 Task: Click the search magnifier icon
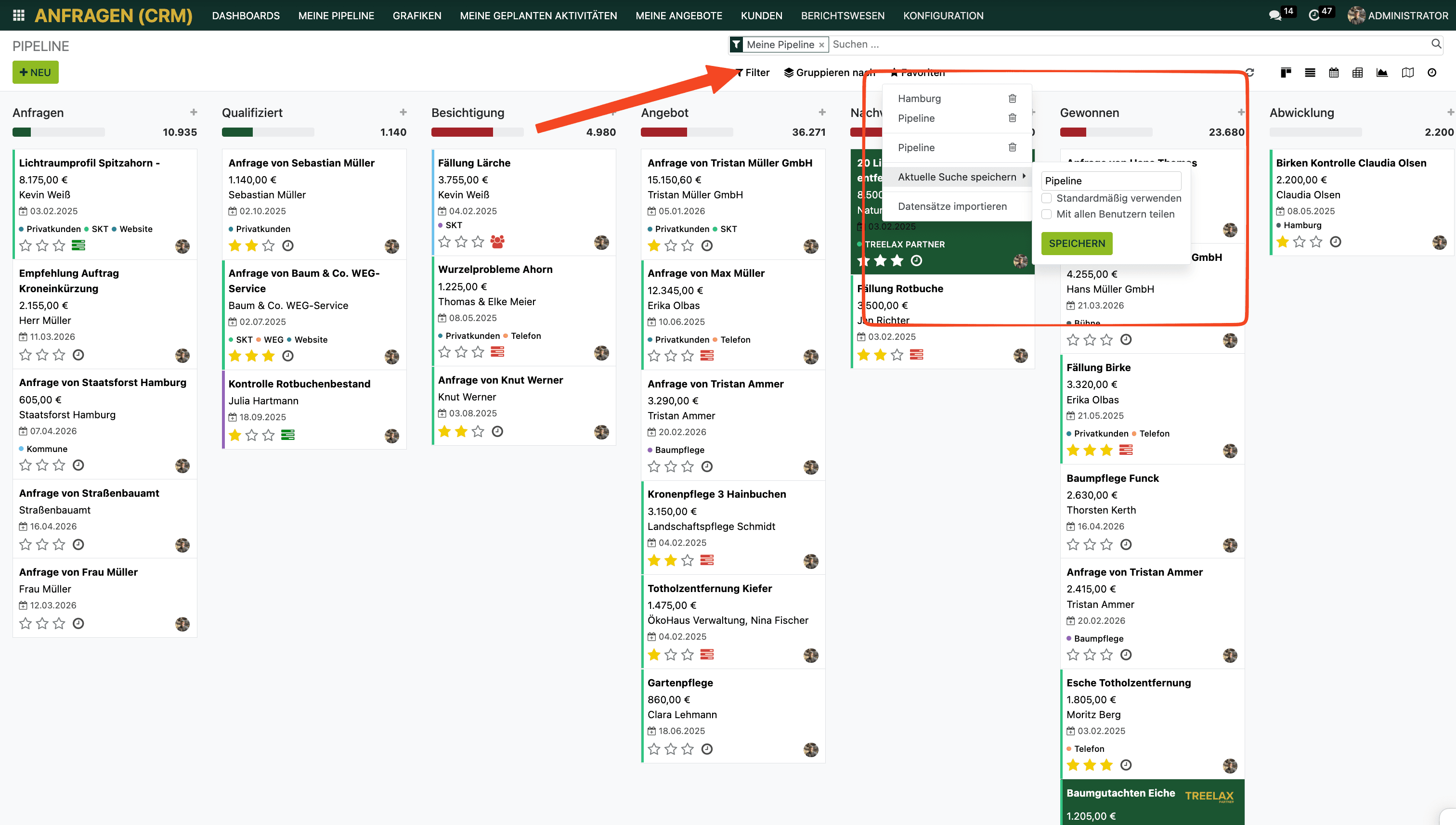[1436, 44]
